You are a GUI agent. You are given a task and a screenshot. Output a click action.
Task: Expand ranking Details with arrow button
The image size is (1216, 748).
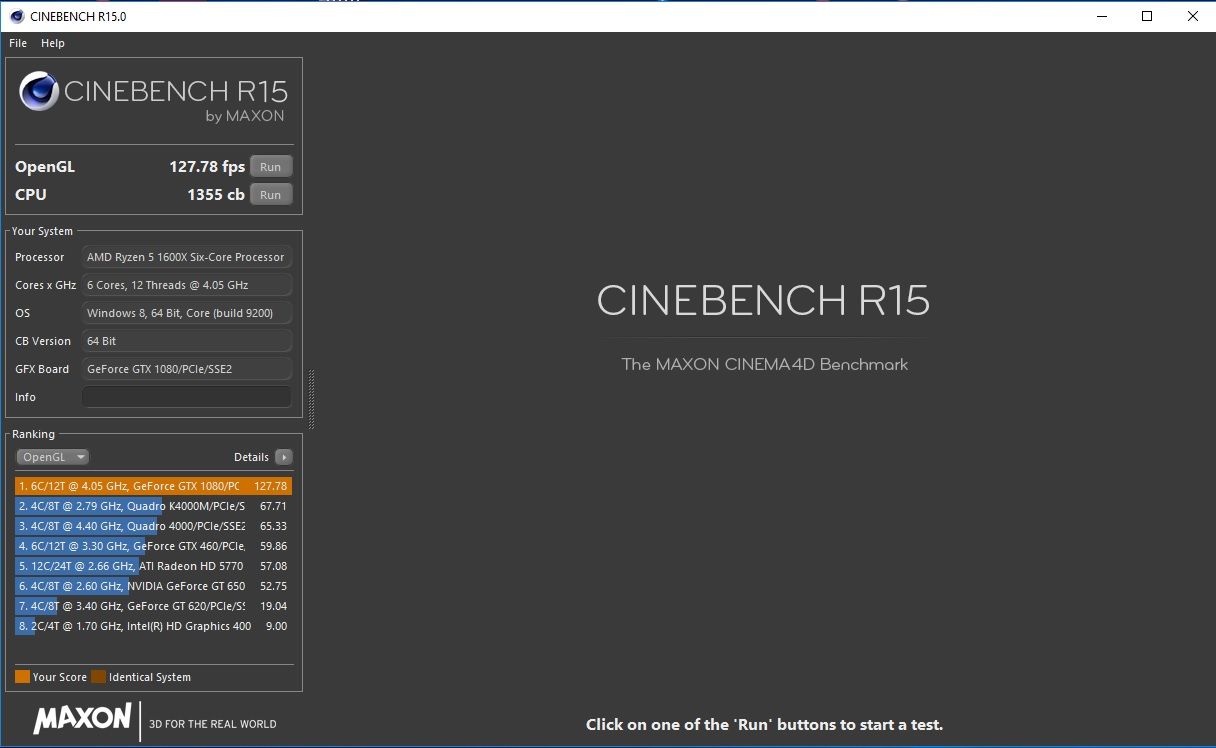(284, 457)
